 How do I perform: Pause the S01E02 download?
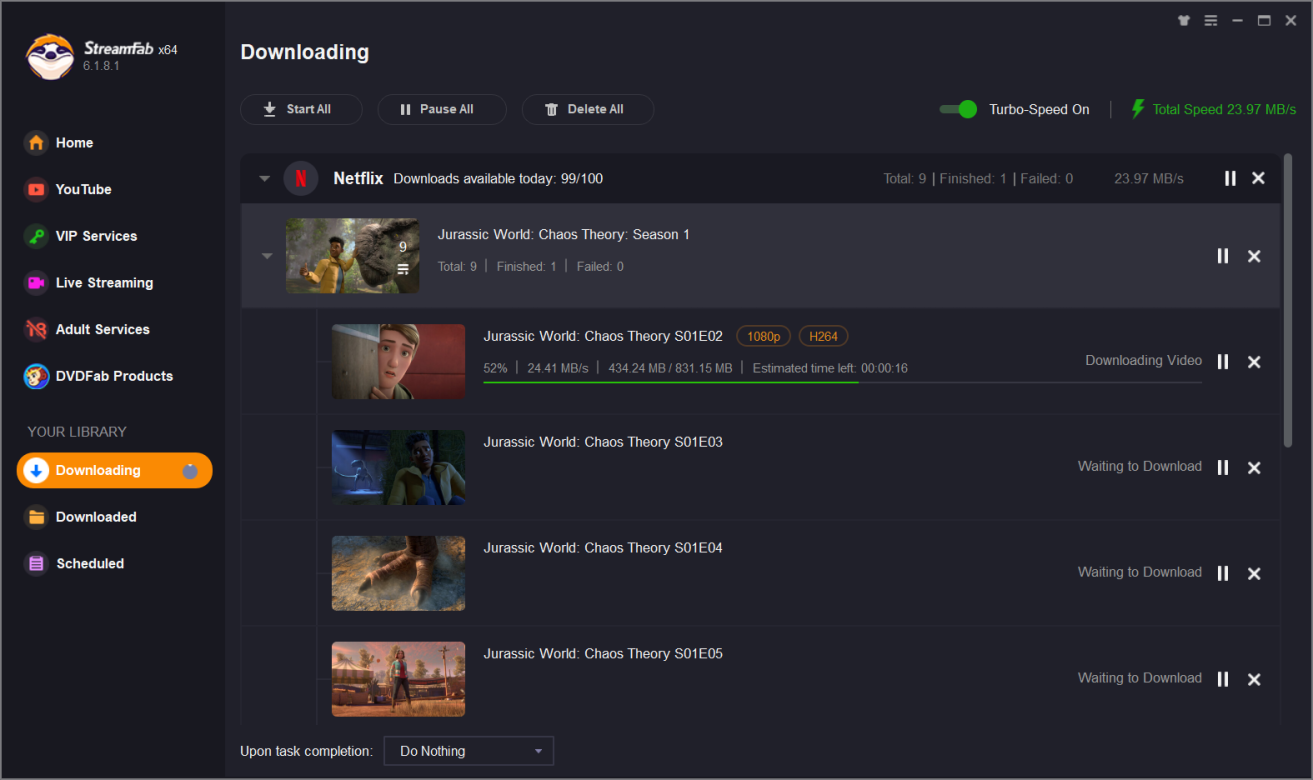pos(1222,362)
